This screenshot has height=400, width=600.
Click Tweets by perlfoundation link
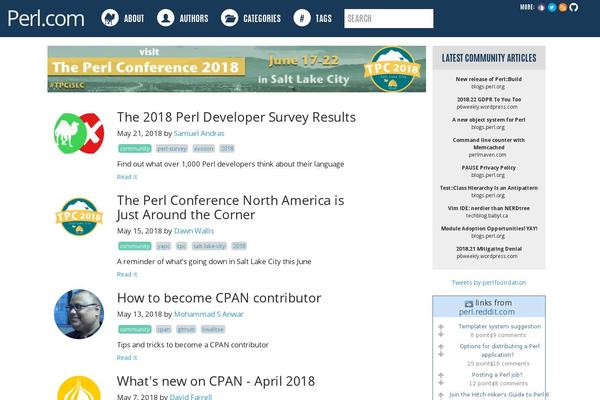(x=489, y=282)
